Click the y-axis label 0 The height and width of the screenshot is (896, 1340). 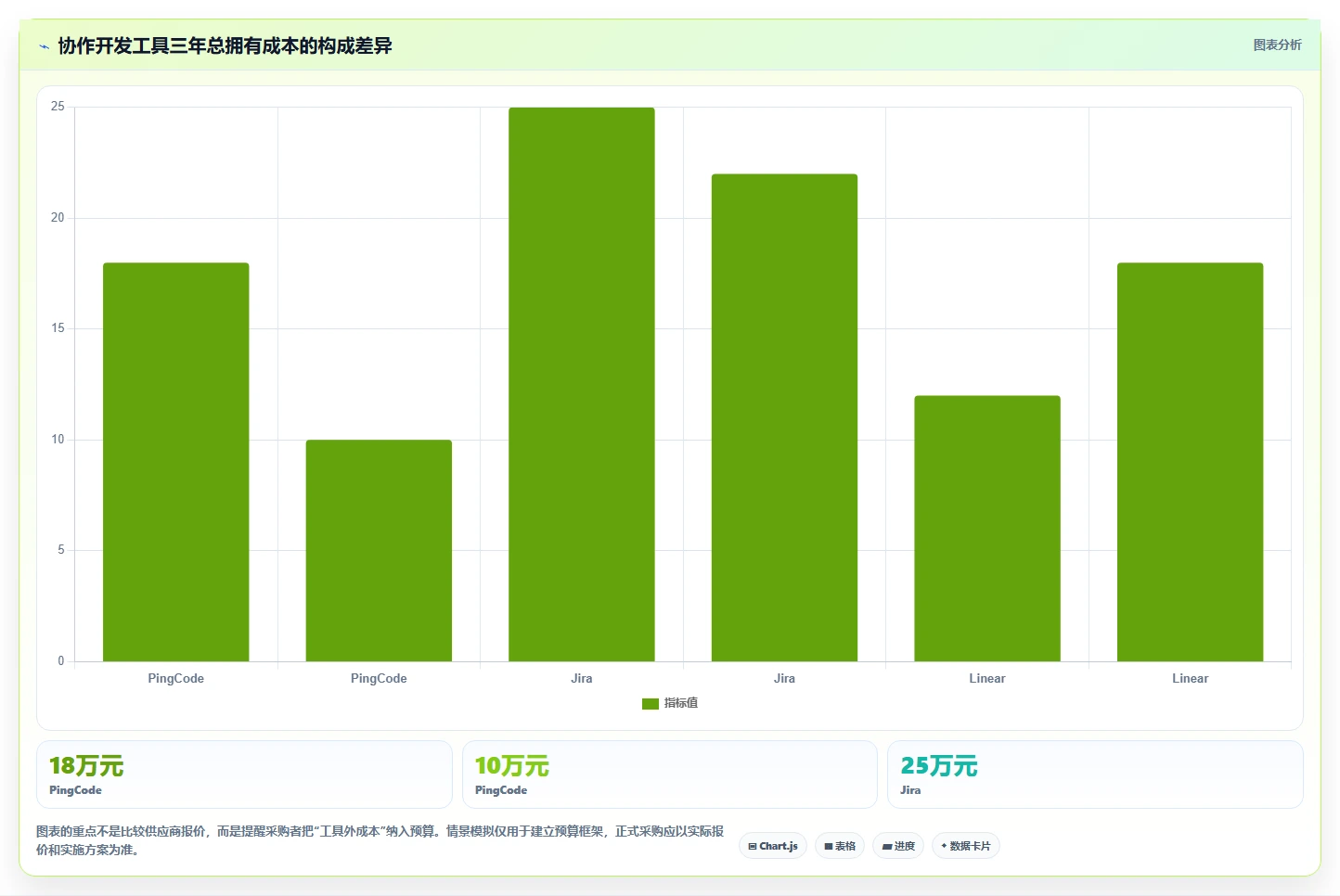(61, 661)
